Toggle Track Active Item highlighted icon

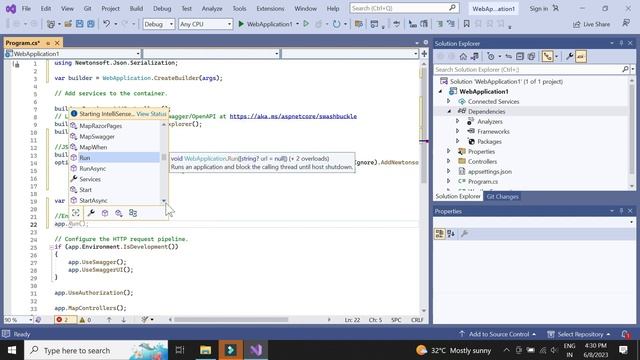[x=547, y=57]
